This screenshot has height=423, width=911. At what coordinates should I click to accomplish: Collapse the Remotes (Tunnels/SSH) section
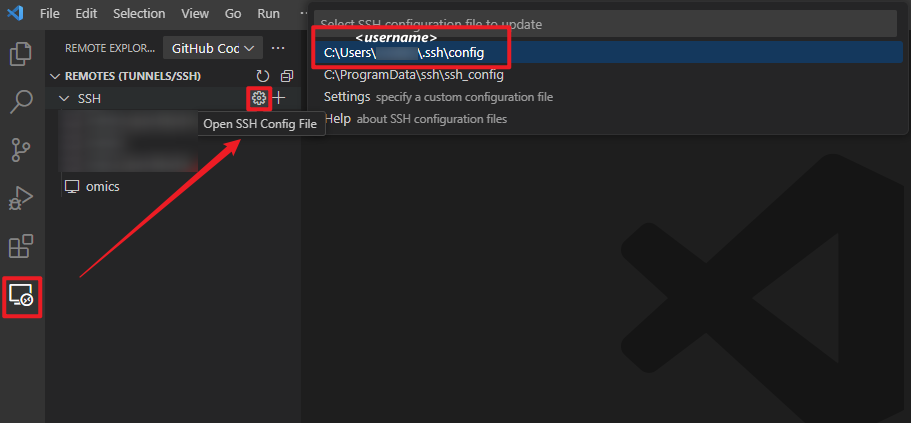click(x=55, y=76)
